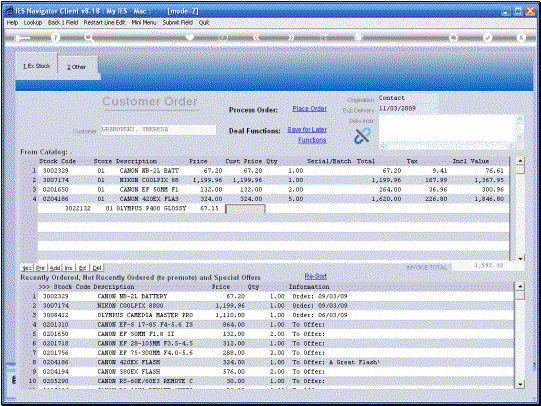This screenshot has height=406, width=541.
Task: Click the offers list scroll up arrow
Action: point(520,287)
